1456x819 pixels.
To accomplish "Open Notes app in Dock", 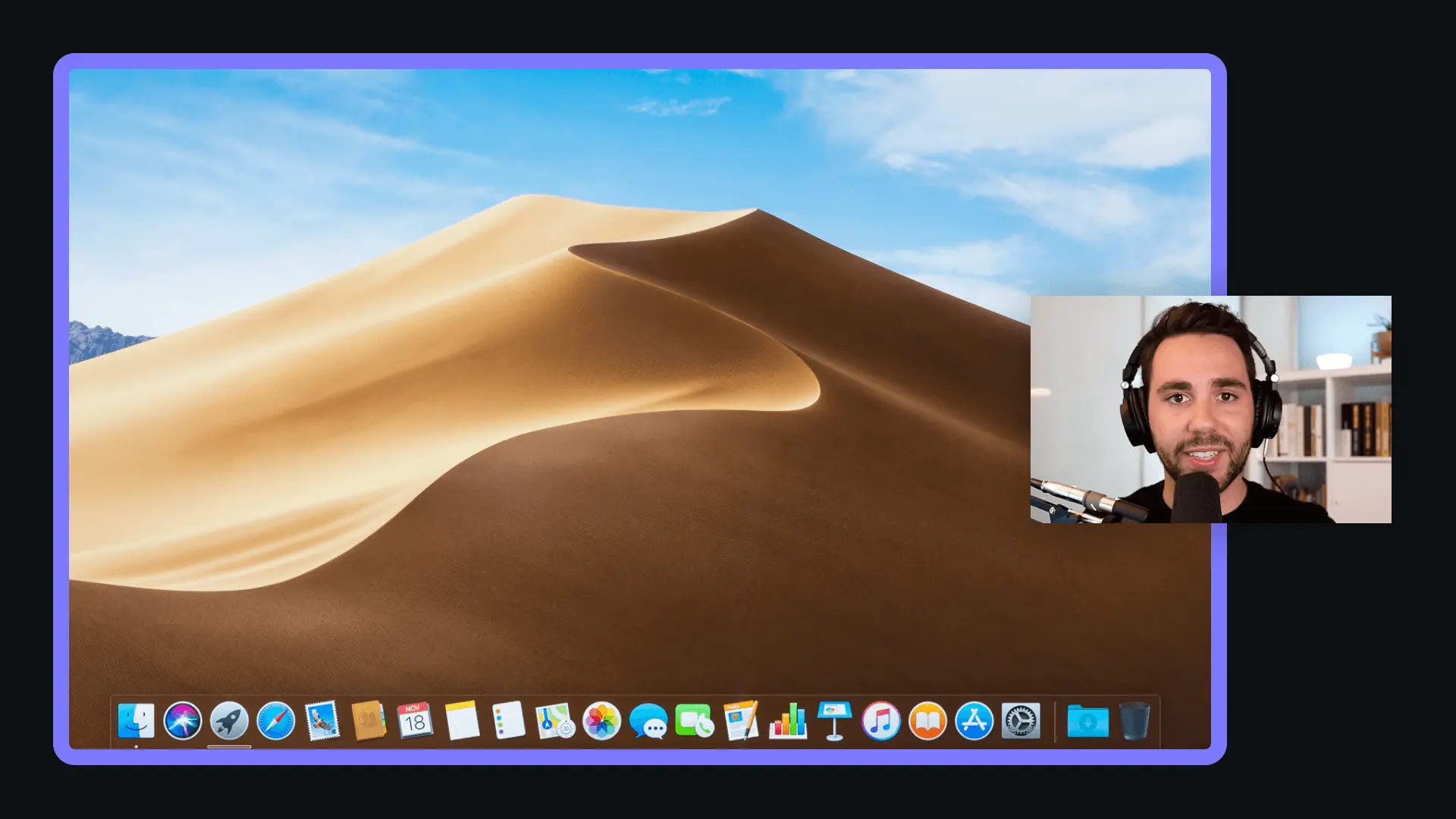I will click(x=463, y=720).
